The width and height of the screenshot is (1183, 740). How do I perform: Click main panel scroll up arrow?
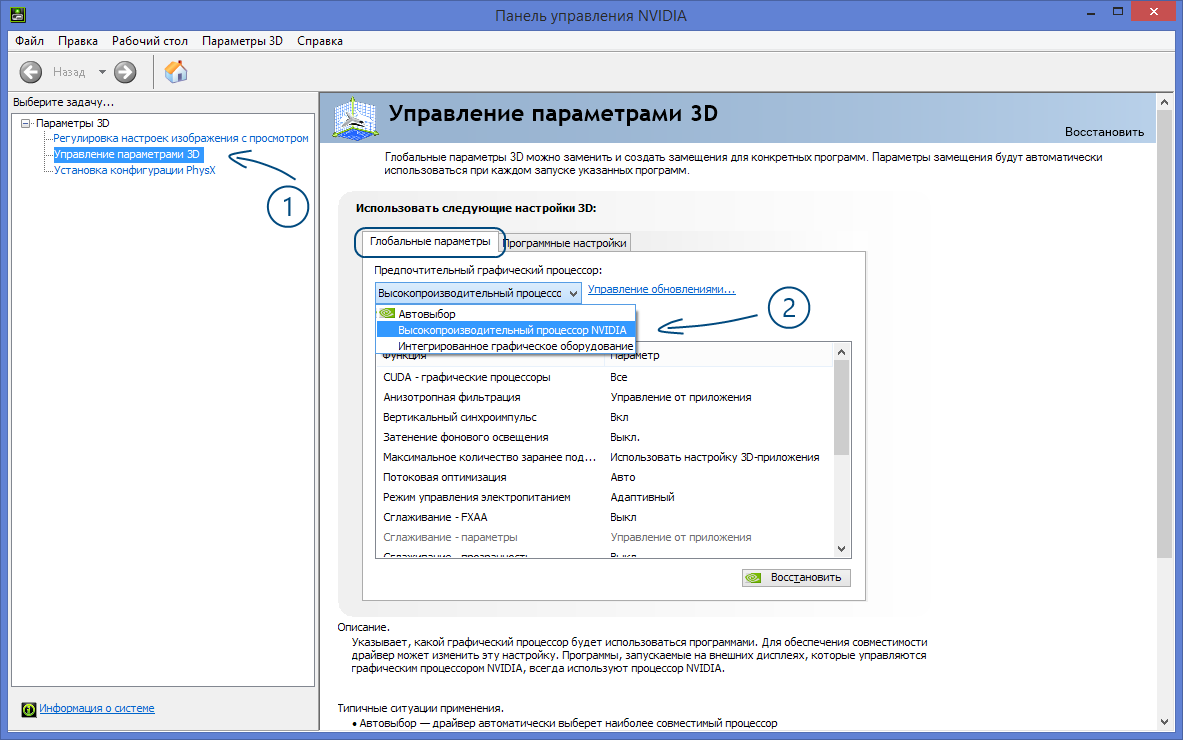pos(1163,102)
